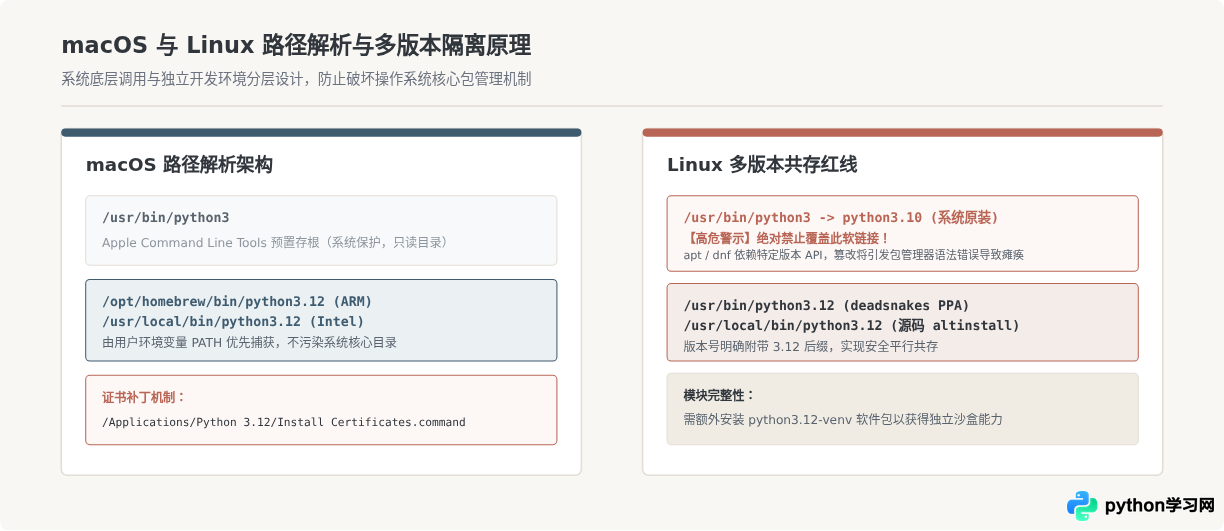
Task: Click '/Applications/Python 3.12/Install Certificates.command' path
Action: [284, 422]
